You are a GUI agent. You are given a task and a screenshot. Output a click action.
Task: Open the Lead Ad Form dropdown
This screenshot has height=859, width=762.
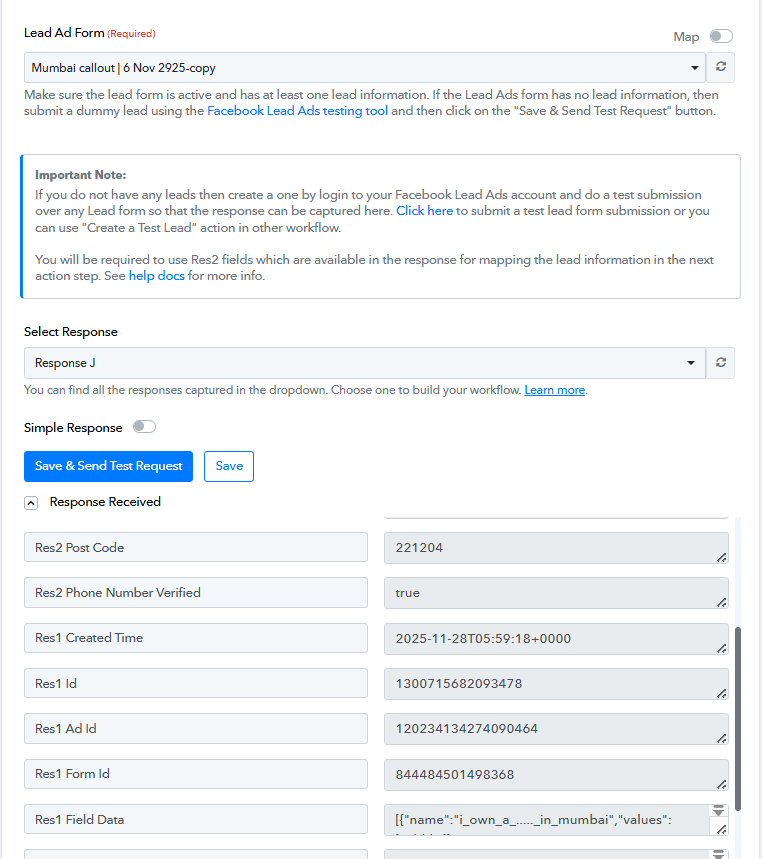click(x=365, y=68)
